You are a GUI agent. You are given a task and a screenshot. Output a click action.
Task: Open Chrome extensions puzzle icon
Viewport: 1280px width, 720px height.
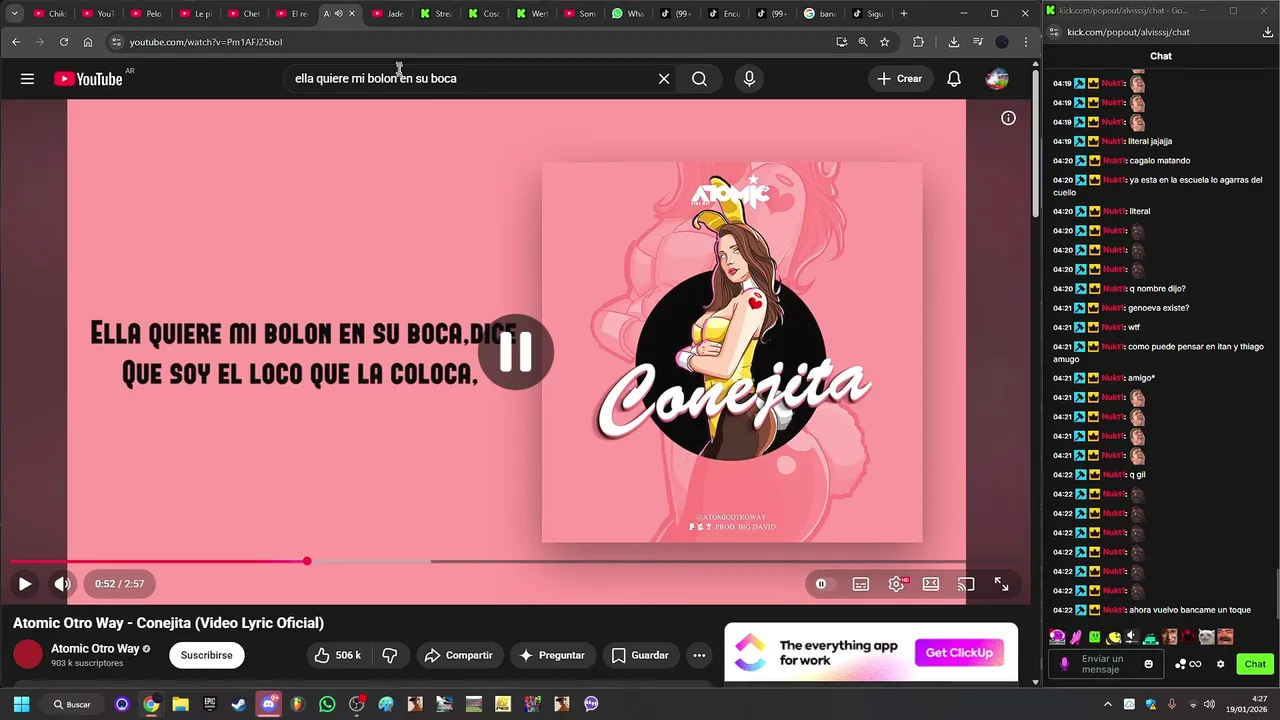tap(918, 42)
